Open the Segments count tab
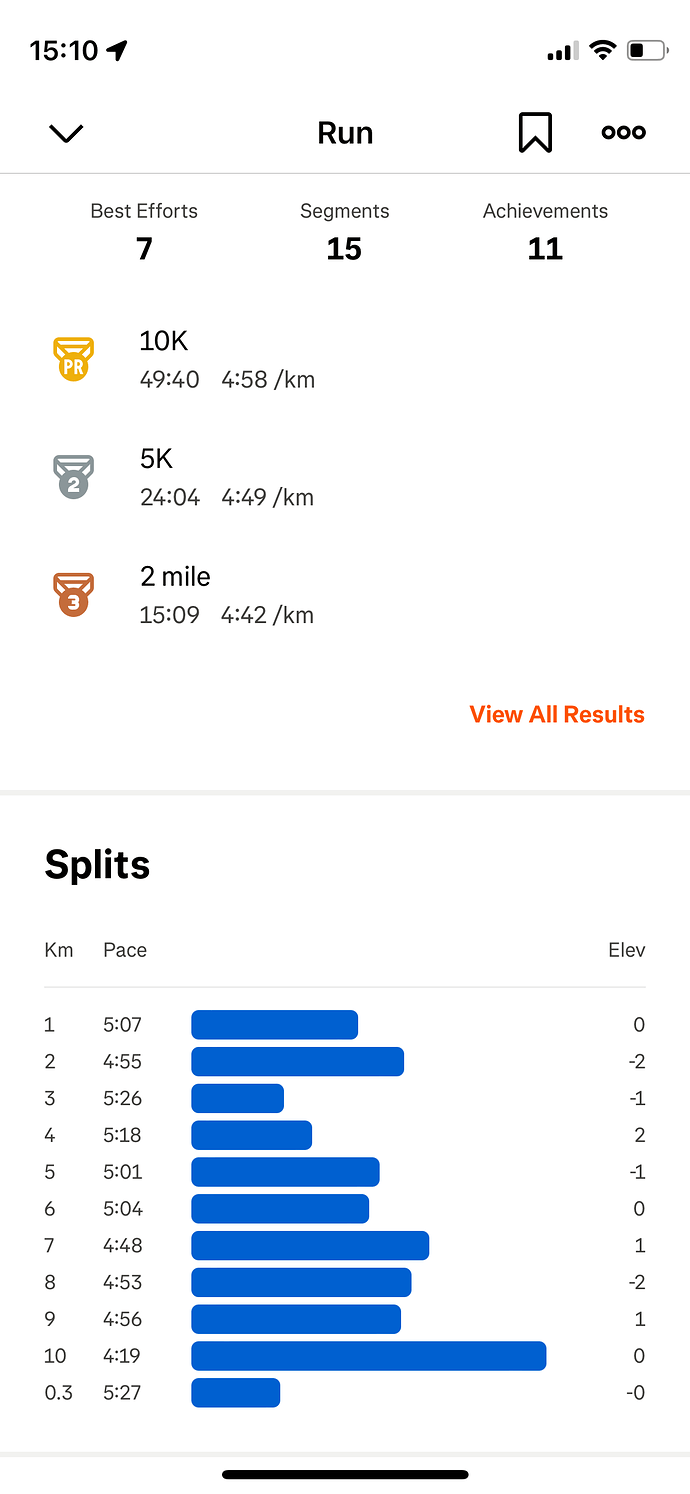Screen dimensions: 690x1494 [344, 231]
